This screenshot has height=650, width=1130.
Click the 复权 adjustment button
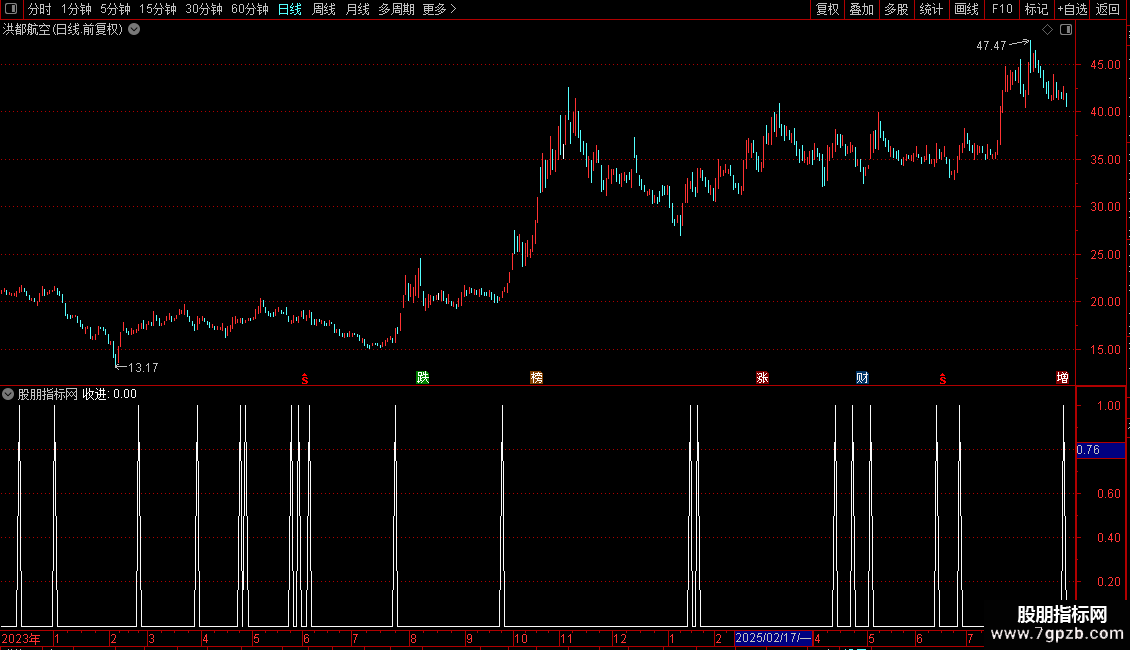[827, 9]
